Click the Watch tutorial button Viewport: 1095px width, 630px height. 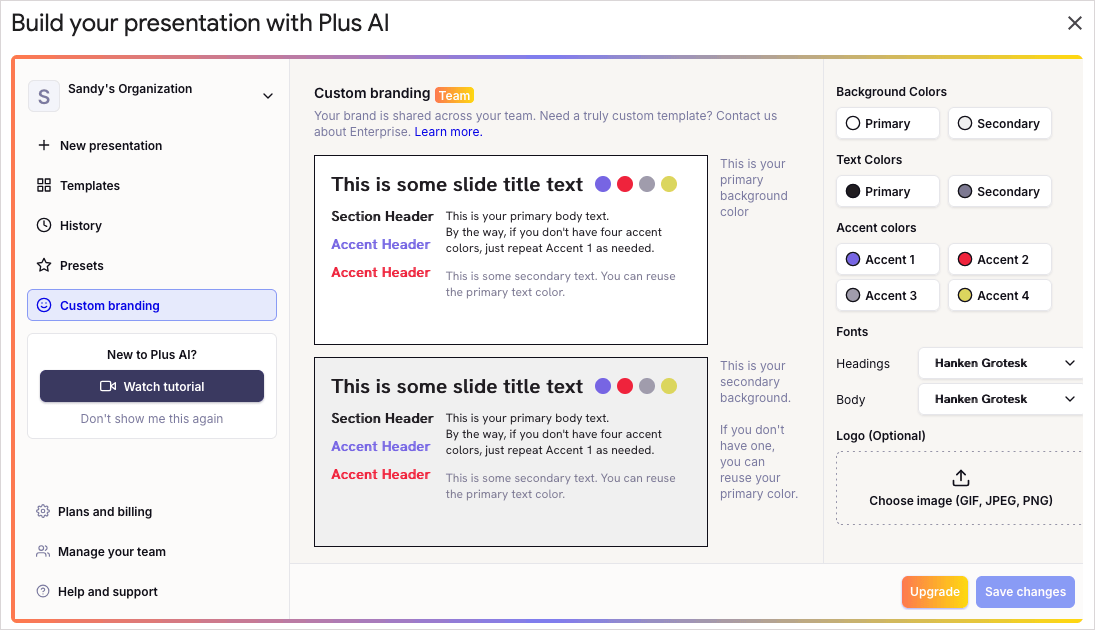point(152,386)
